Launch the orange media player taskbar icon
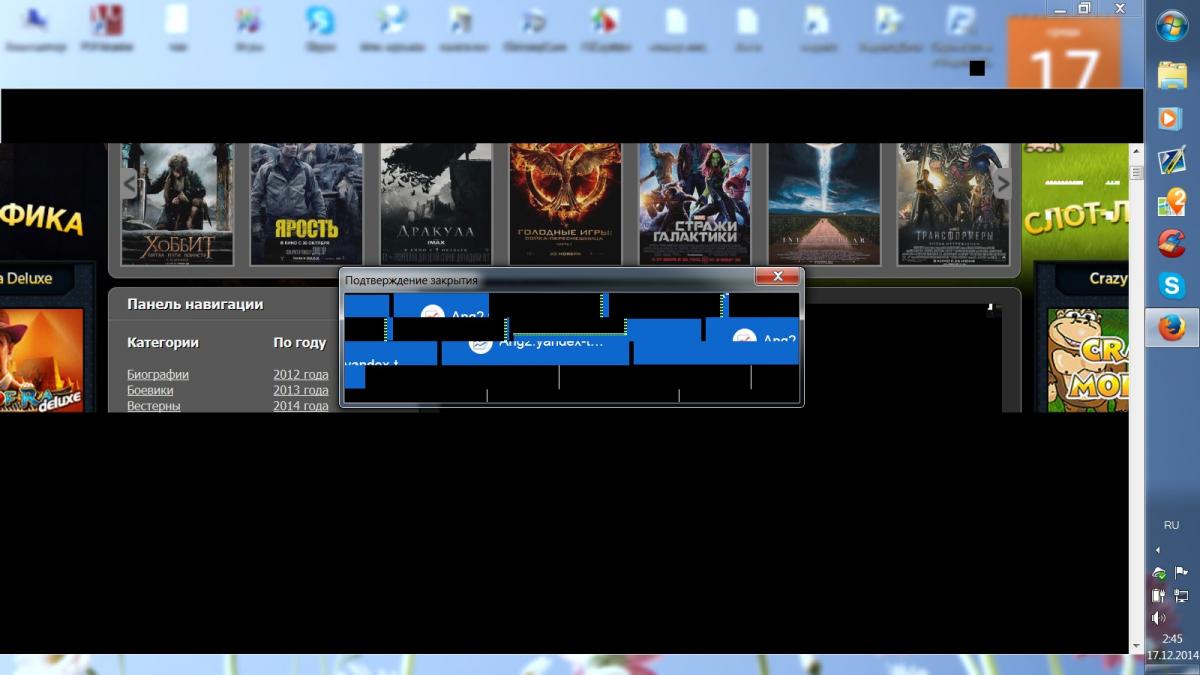 [1171, 118]
